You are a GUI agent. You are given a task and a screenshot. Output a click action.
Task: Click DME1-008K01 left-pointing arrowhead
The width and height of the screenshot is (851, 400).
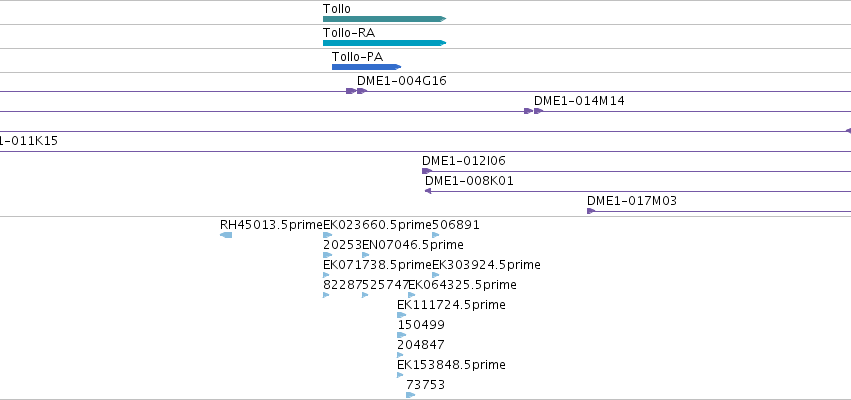point(428,191)
